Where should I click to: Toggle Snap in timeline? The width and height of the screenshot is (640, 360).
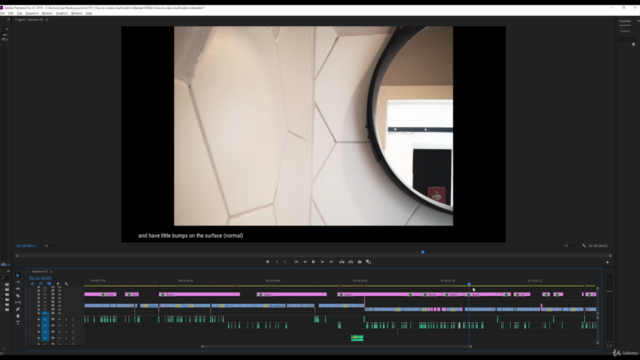tap(40, 284)
